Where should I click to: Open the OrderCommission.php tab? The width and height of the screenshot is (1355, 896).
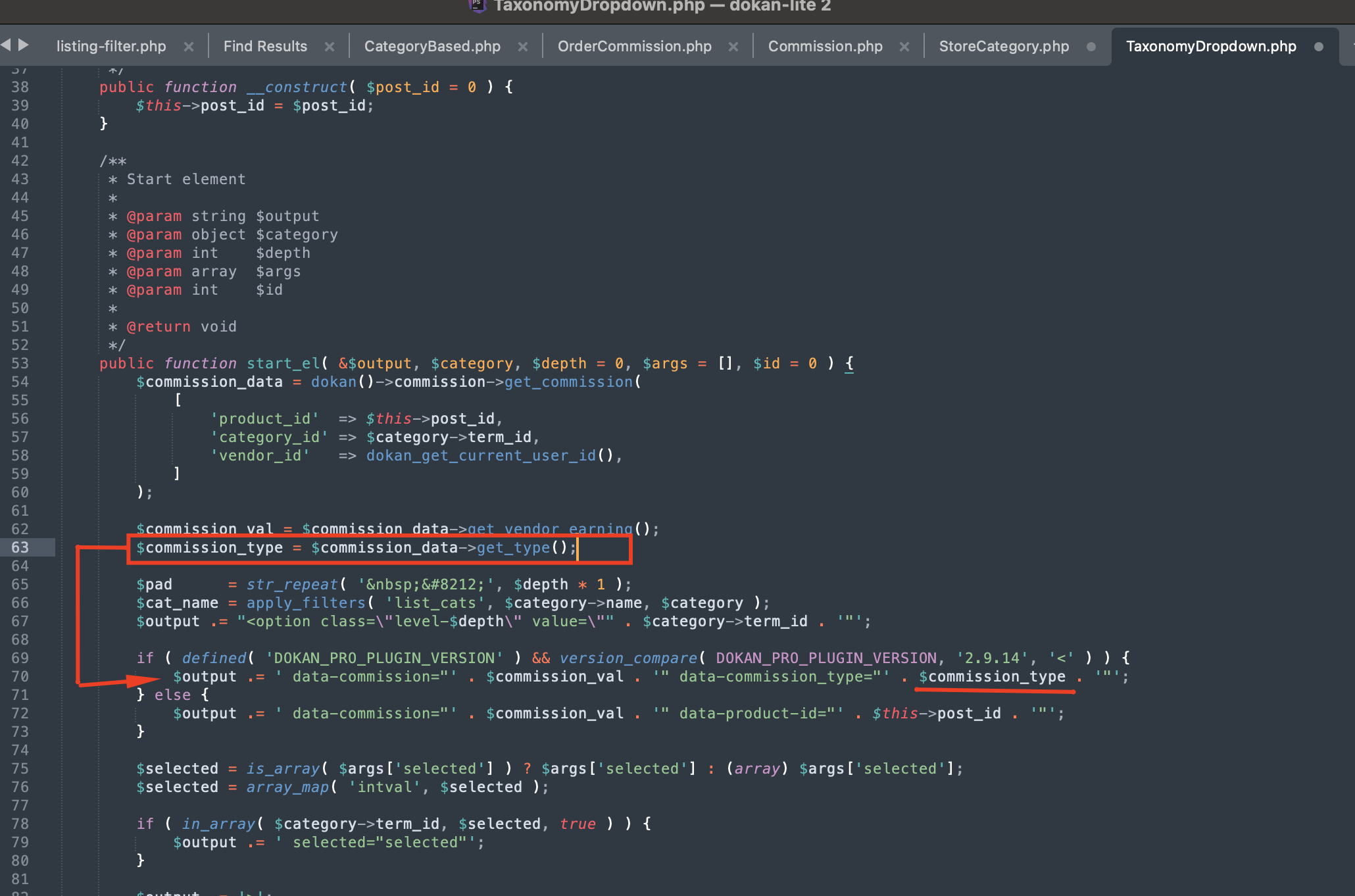pyautogui.click(x=635, y=46)
